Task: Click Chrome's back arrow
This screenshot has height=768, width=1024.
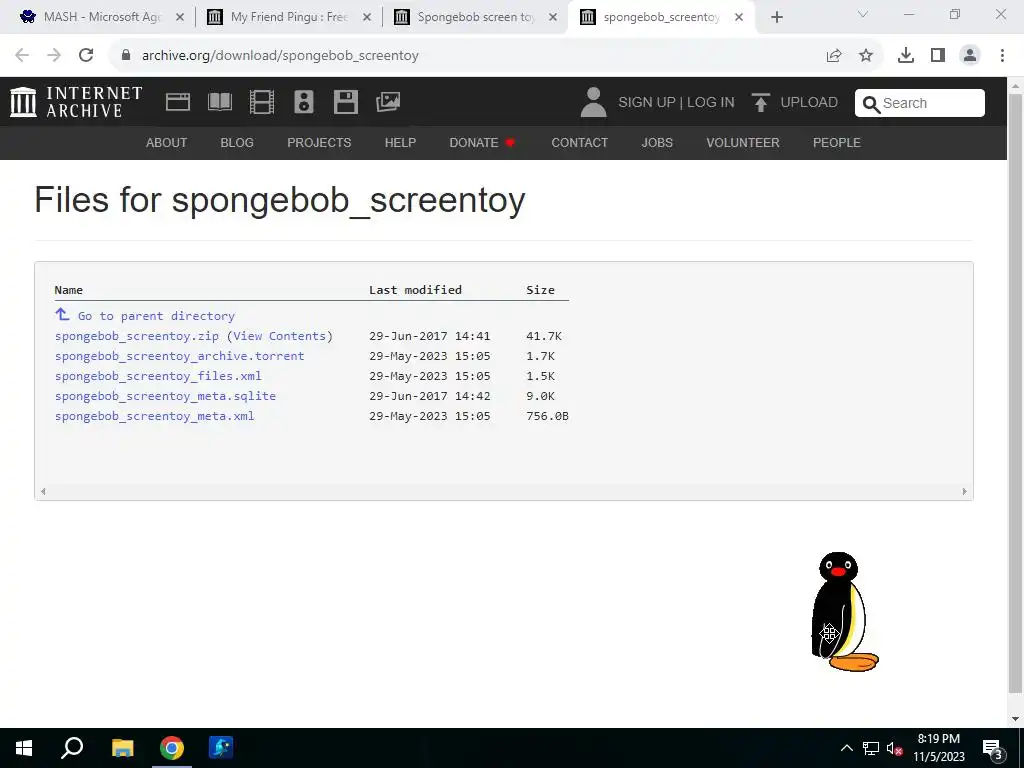Action: pyautogui.click(x=22, y=55)
